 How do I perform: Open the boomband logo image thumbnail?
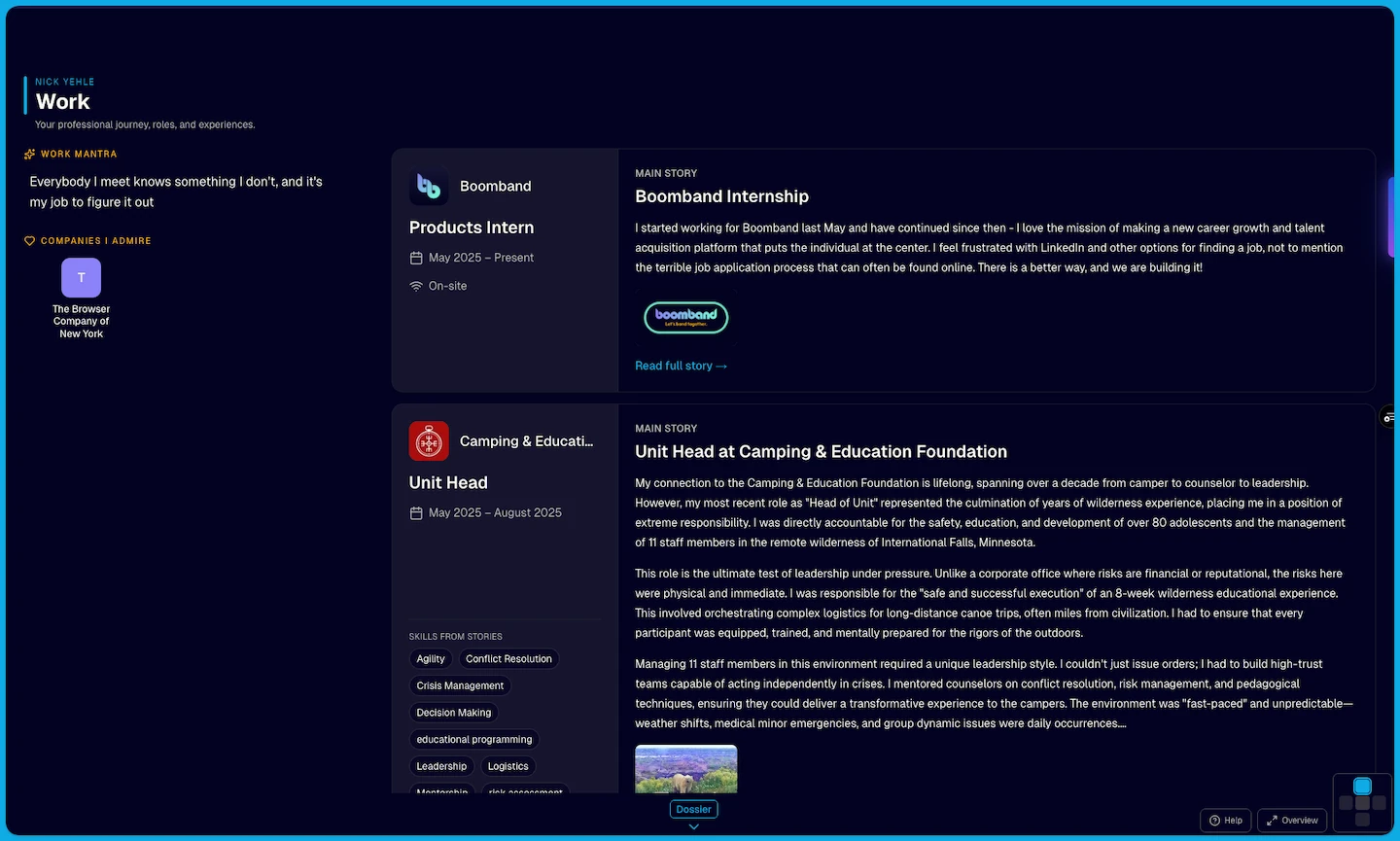point(686,318)
